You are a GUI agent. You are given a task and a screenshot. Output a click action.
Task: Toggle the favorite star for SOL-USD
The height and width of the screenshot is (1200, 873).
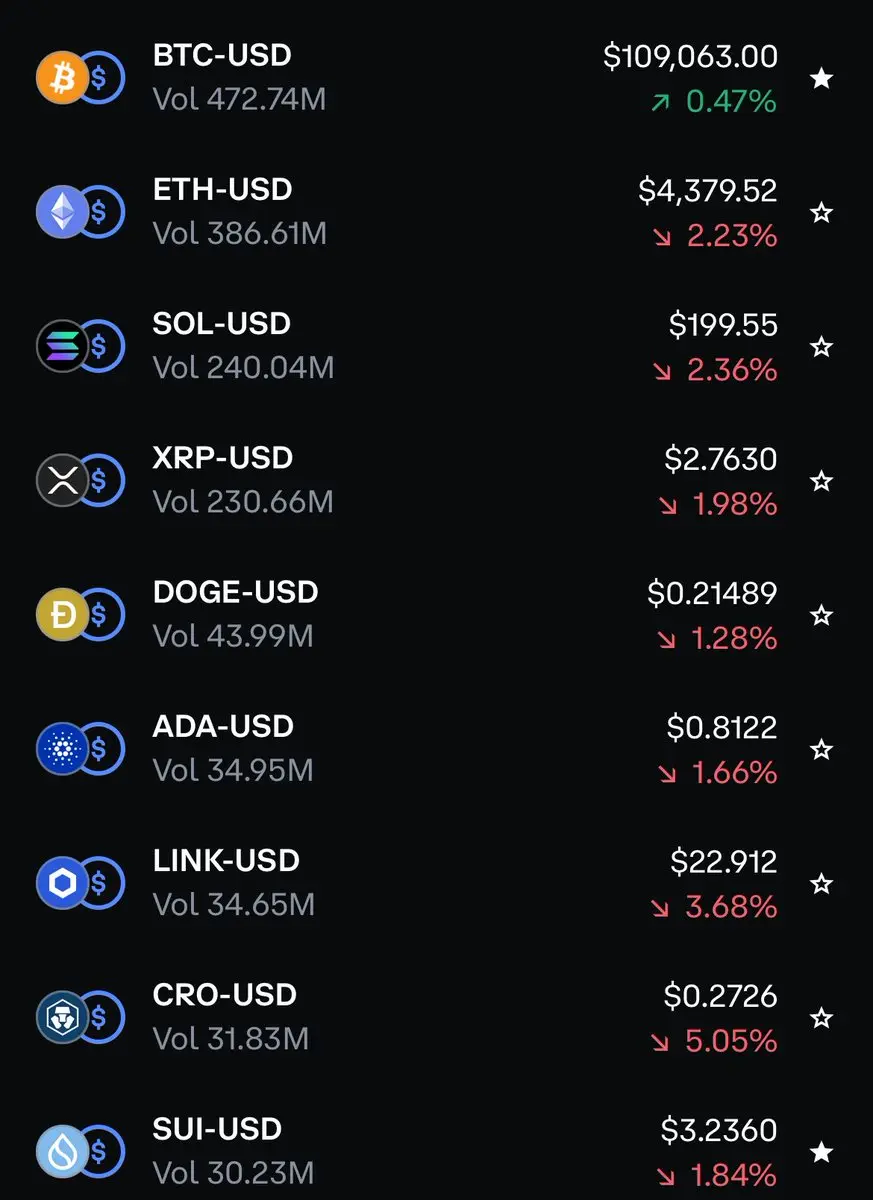tap(821, 346)
